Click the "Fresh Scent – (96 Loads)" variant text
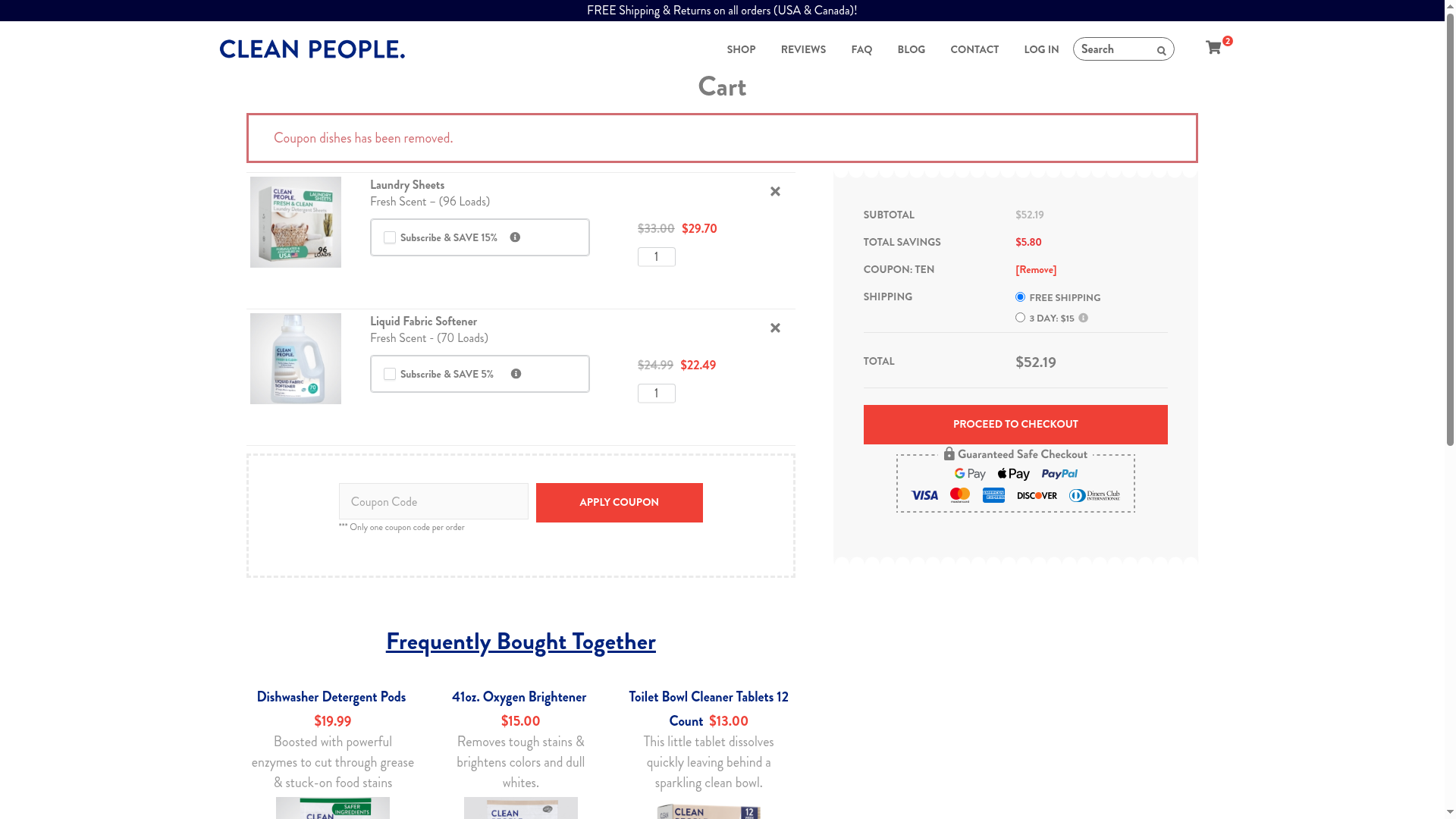 430,202
